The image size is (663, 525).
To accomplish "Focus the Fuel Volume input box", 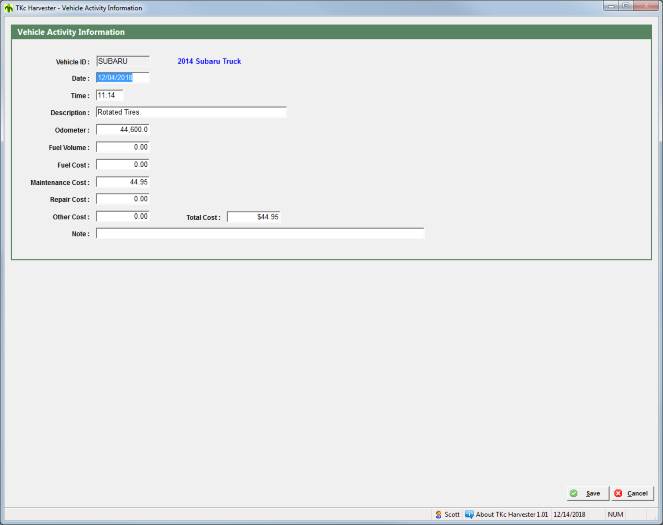I will pos(122,147).
